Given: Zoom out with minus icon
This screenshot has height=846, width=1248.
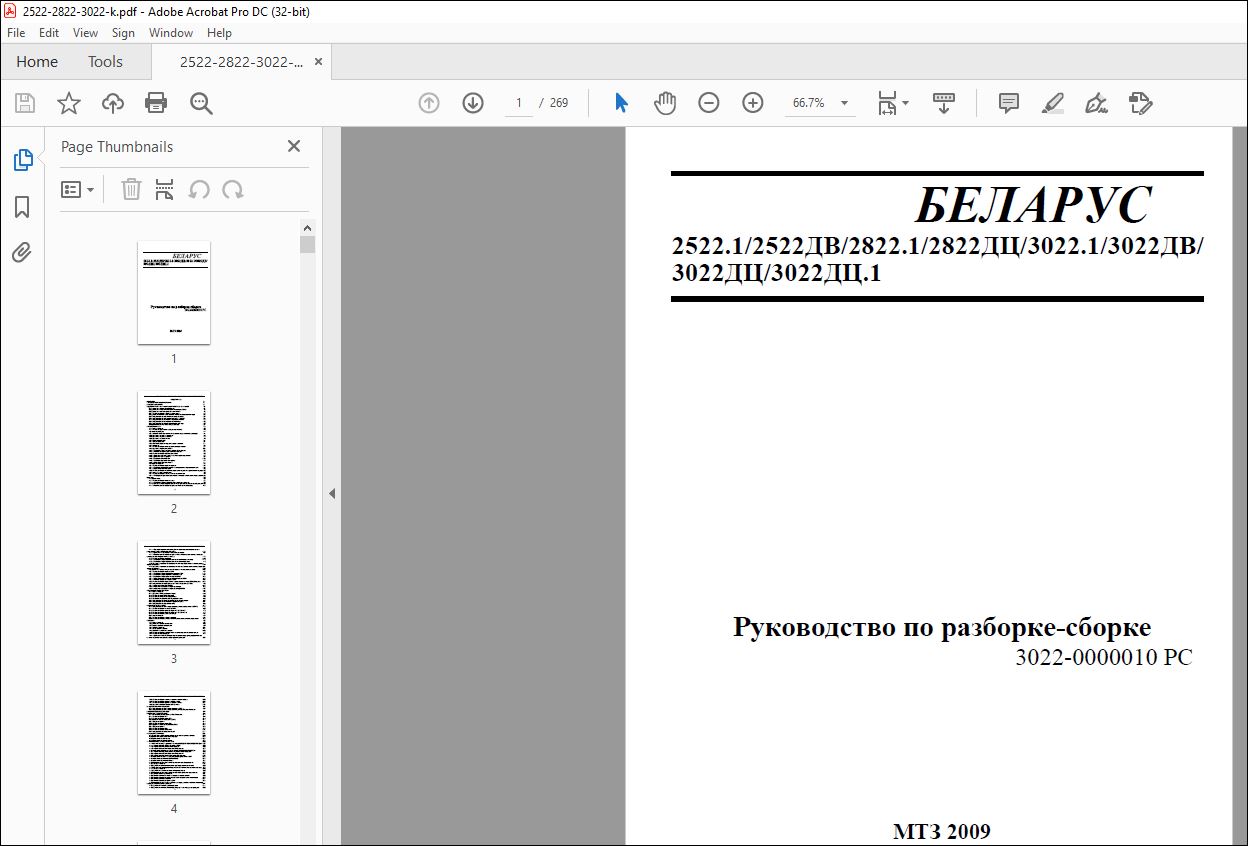Looking at the screenshot, I should tap(709, 103).
